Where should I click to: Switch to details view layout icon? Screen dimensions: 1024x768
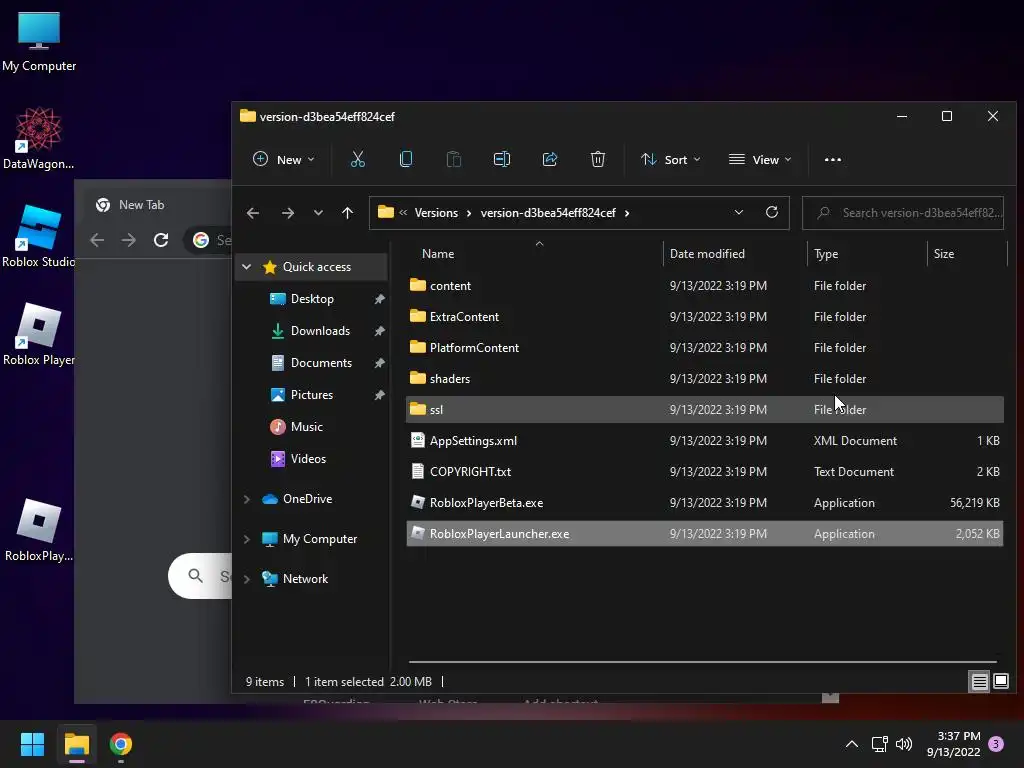coord(980,682)
